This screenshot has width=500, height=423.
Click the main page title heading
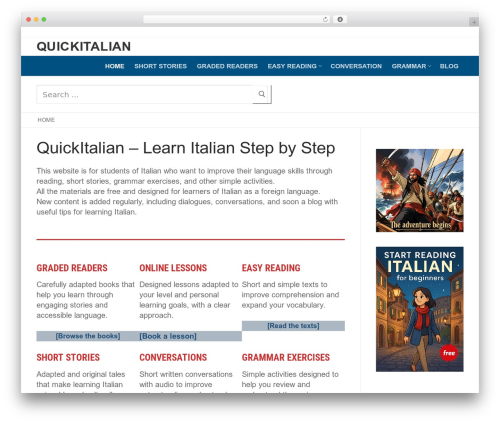(x=186, y=148)
